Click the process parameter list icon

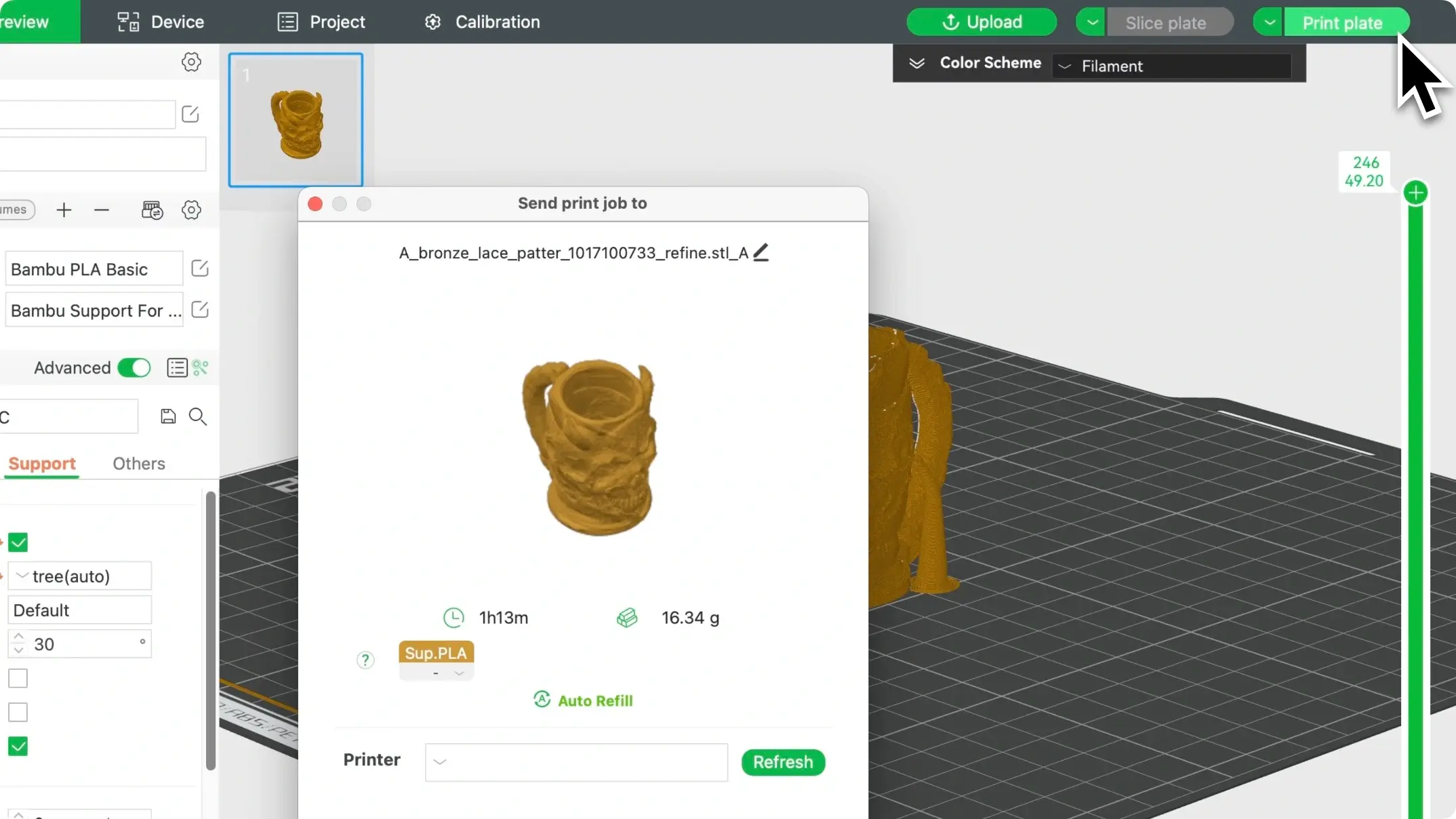176,367
